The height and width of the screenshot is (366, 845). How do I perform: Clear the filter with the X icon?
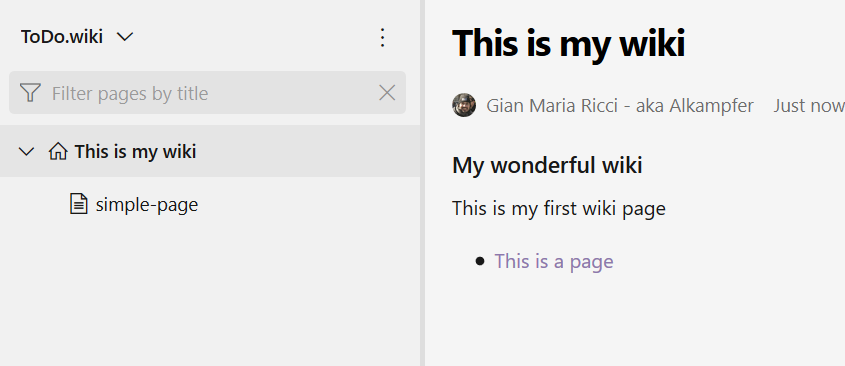click(387, 93)
